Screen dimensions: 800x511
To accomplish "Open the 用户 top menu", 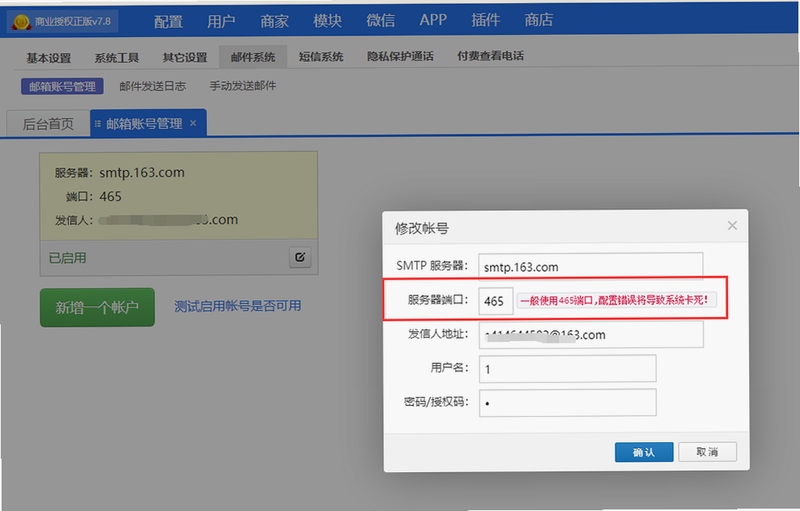I will [x=221, y=21].
